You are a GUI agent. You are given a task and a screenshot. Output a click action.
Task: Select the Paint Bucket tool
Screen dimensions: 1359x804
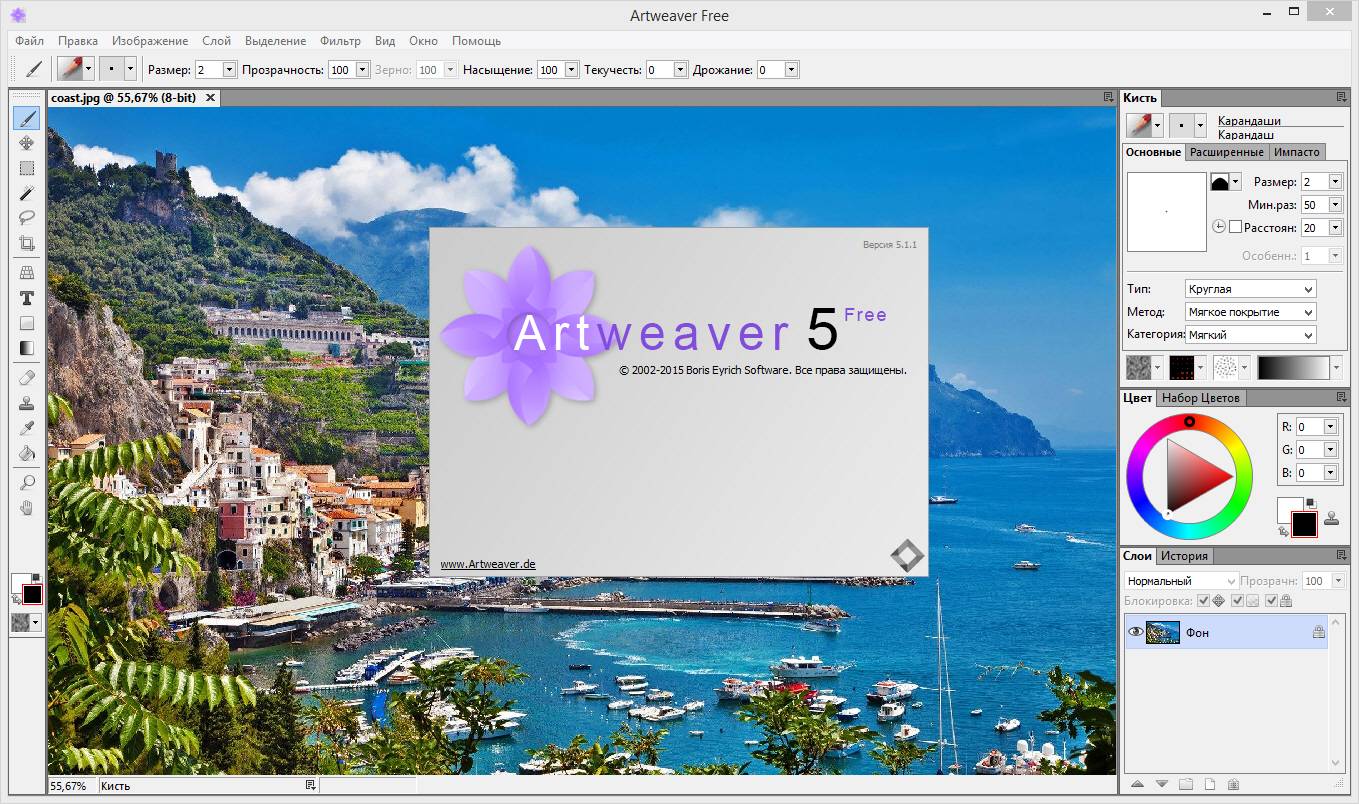[x=27, y=453]
